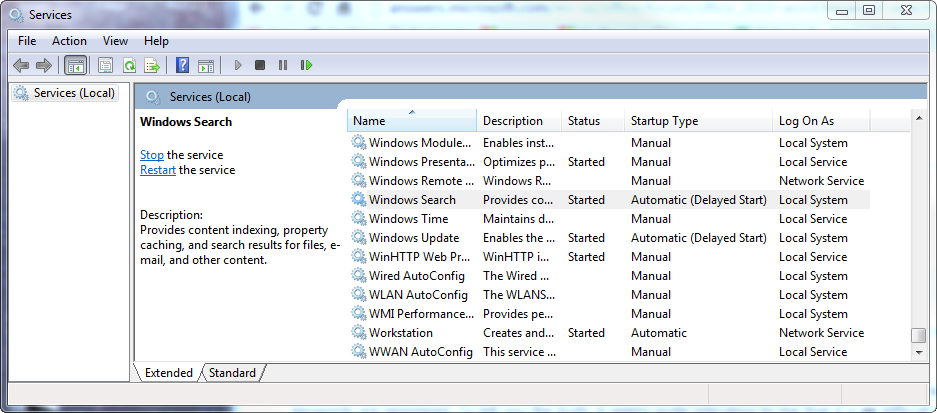Click the Stop Service square icon
This screenshot has height=413, width=937.
[259, 65]
